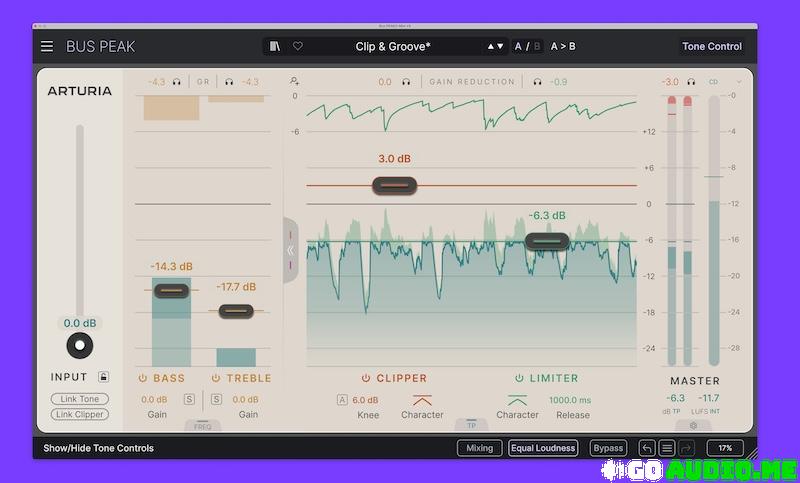
Task: Solo the Treble band with S button
Action: [x=216, y=399]
